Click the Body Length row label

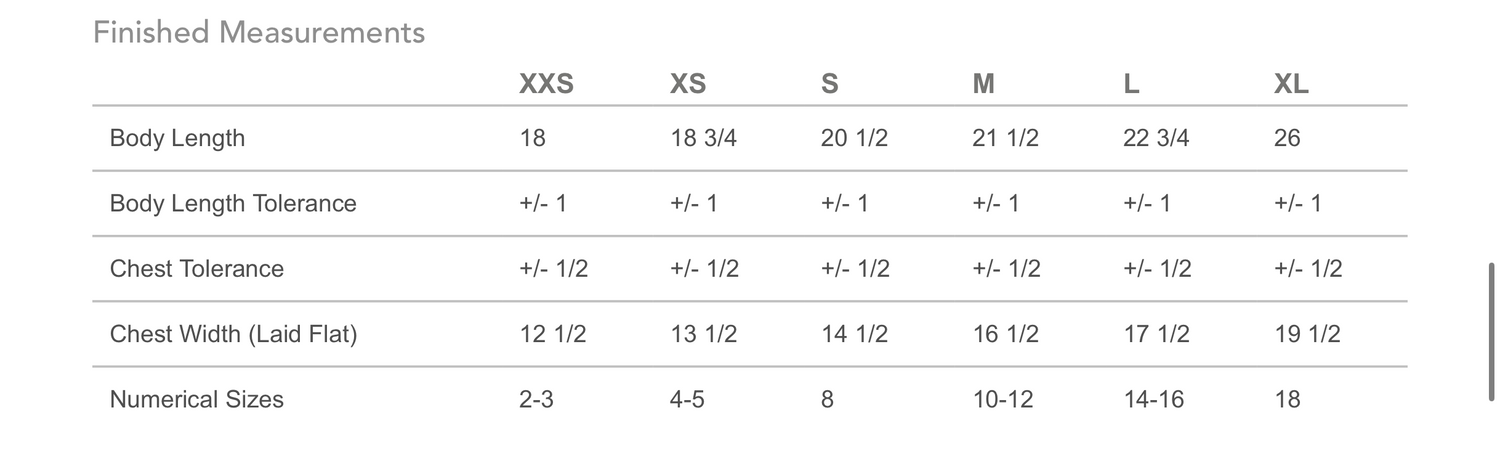(x=177, y=138)
